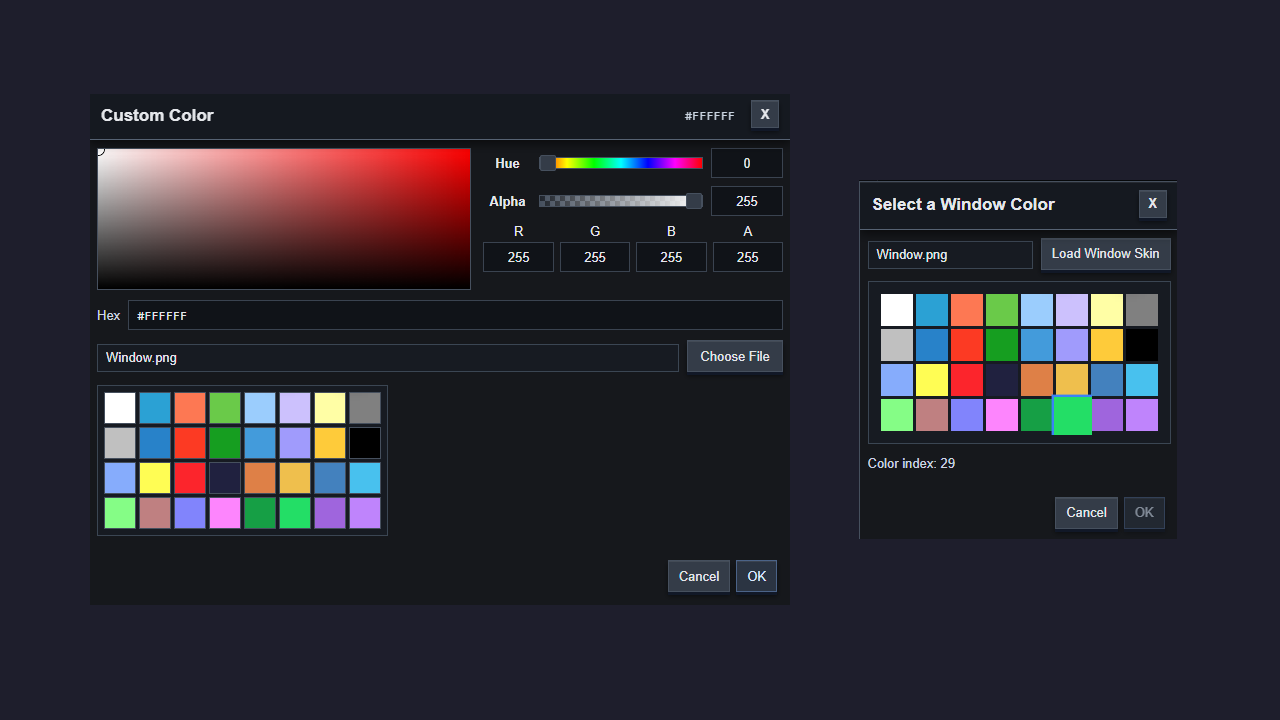Viewport: 1280px width, 720px height.
Task: Pick the dark gray swatch in Custom Color palette
Action: 365,408
